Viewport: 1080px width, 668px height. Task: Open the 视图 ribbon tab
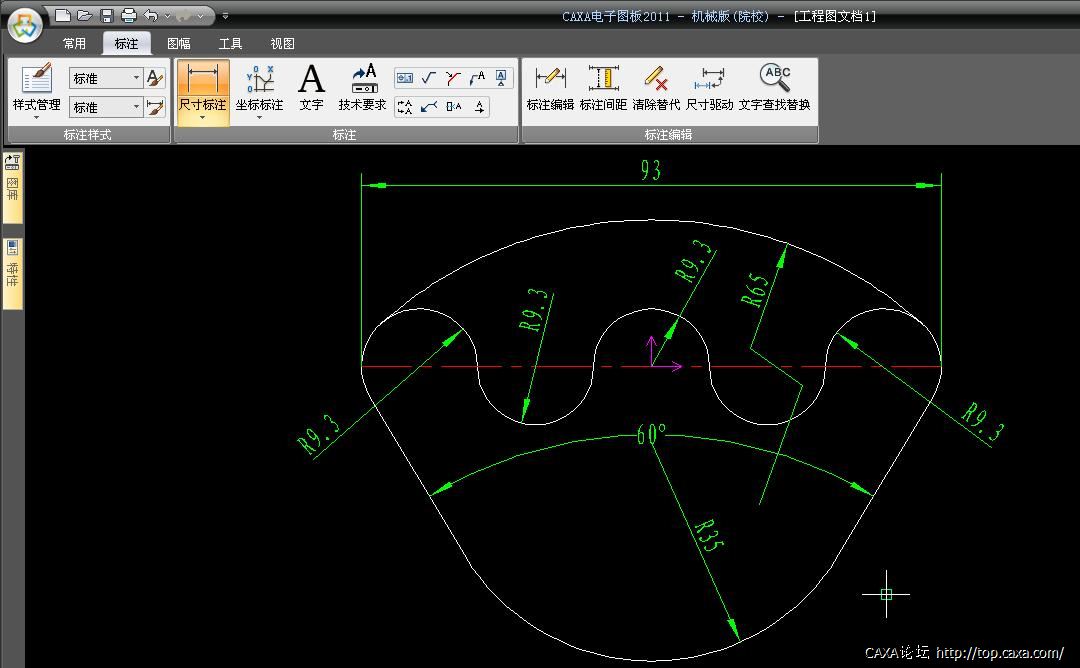282,44
